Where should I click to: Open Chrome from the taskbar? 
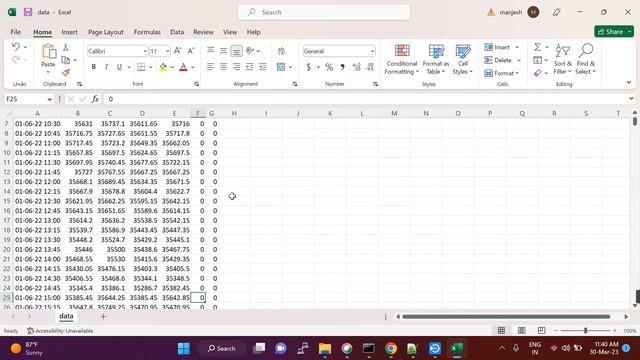click(391, 349)
